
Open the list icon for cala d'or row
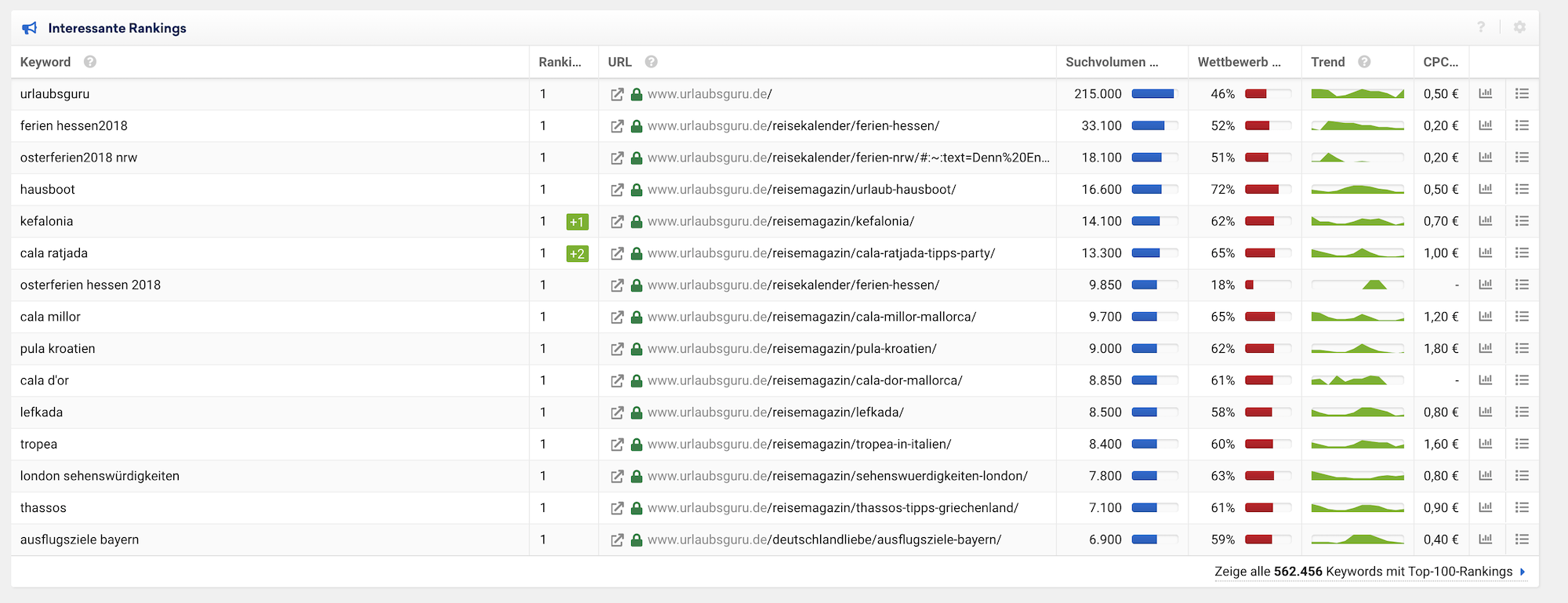1522,380
